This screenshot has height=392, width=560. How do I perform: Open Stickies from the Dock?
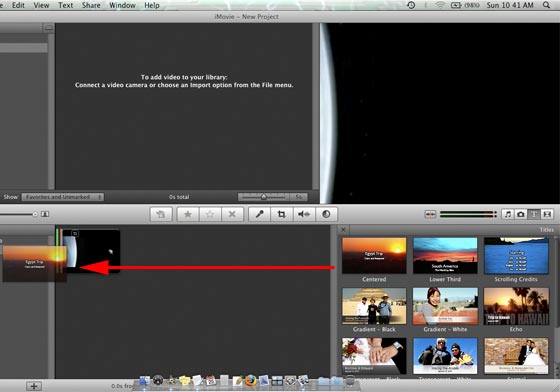185,381
